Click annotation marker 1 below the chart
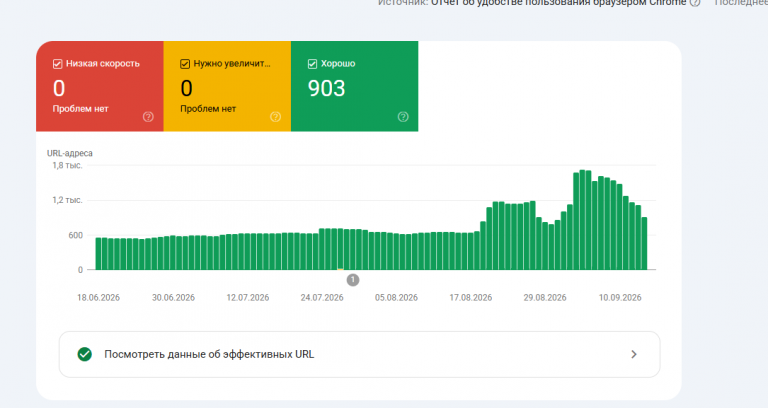Viewport: 768px width, 408px height. (x=353, y=280)
